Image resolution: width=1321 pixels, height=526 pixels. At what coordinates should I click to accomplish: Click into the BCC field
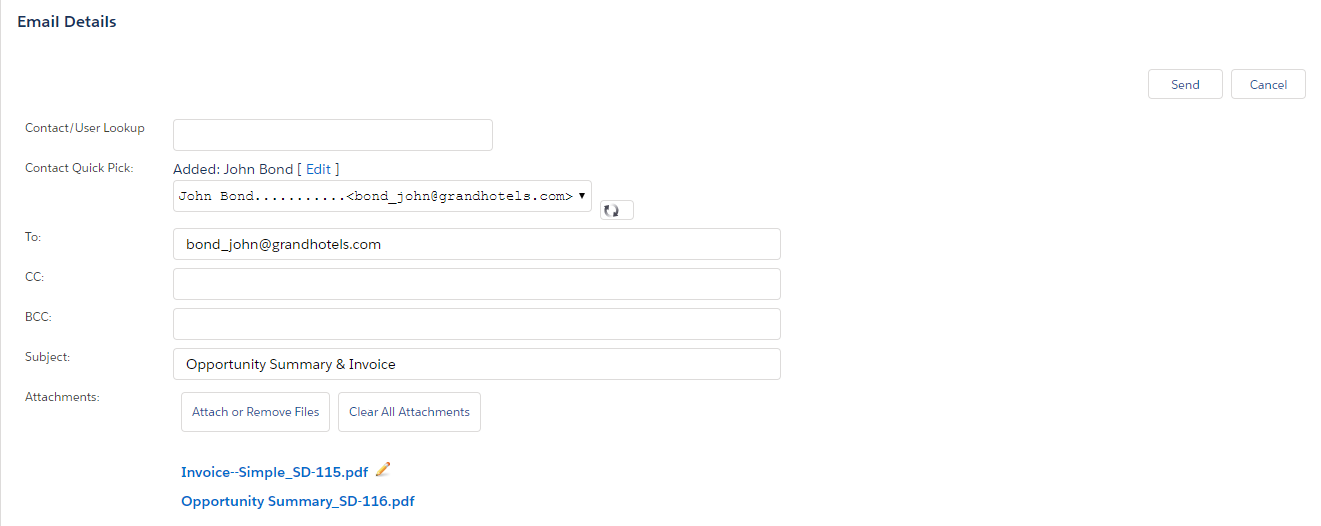(x=477, y=324)
